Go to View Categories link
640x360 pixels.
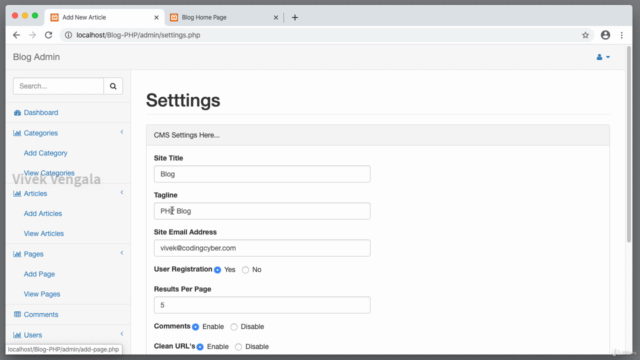click(x=49, y=173)
